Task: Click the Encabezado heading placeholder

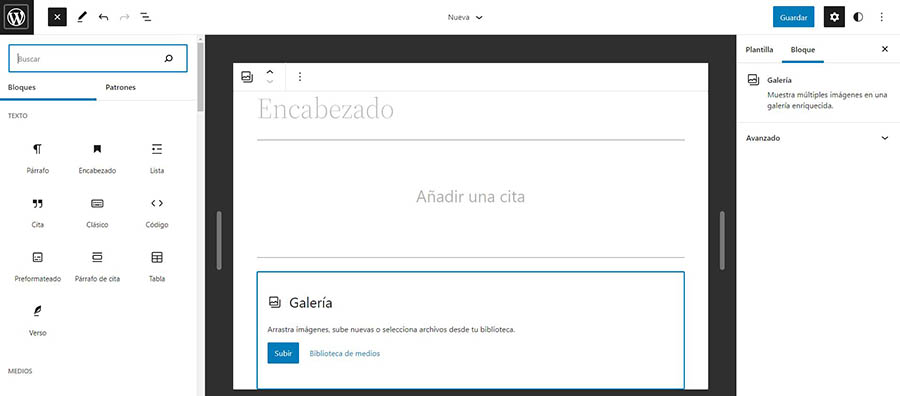Action: 325,109
